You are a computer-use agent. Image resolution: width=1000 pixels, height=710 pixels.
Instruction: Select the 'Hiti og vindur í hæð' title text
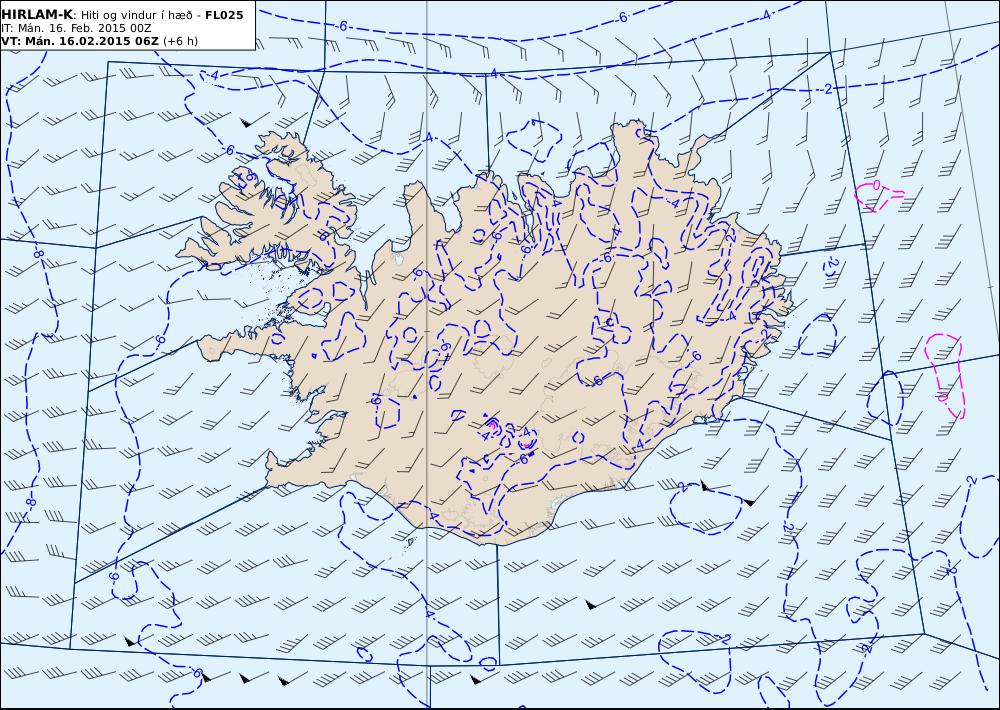(x=139, y=15)
